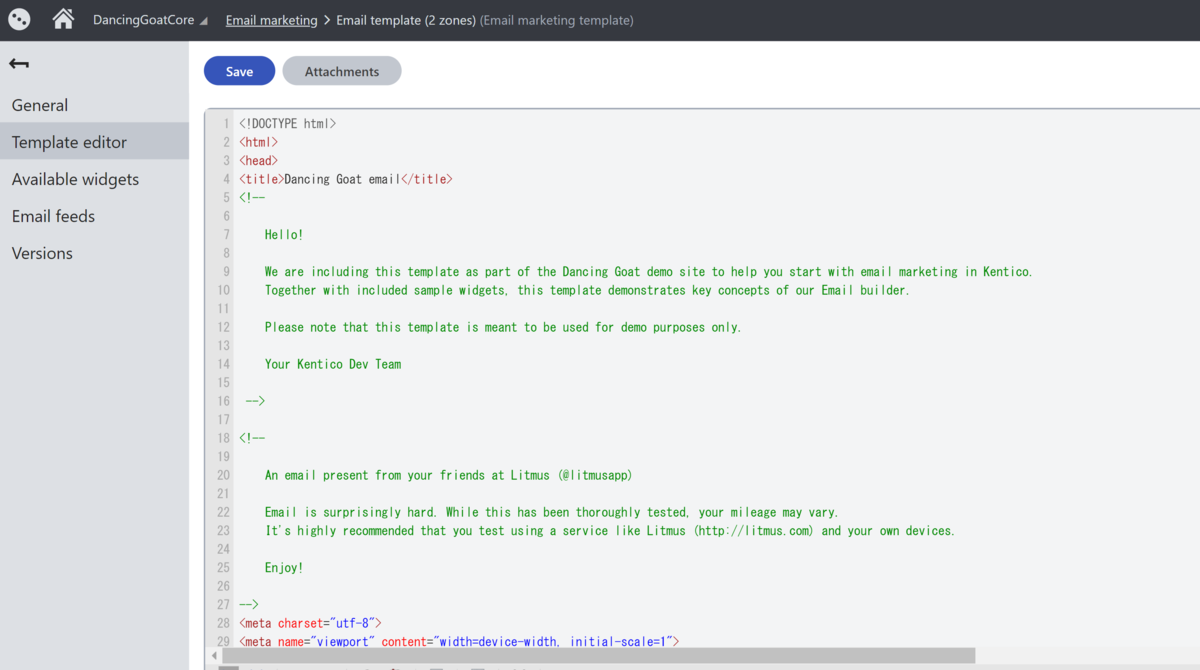Viewport: 1200px width, 670px height.
Task: Follow the Email marketing breadcrumb link
Action: 271,20
